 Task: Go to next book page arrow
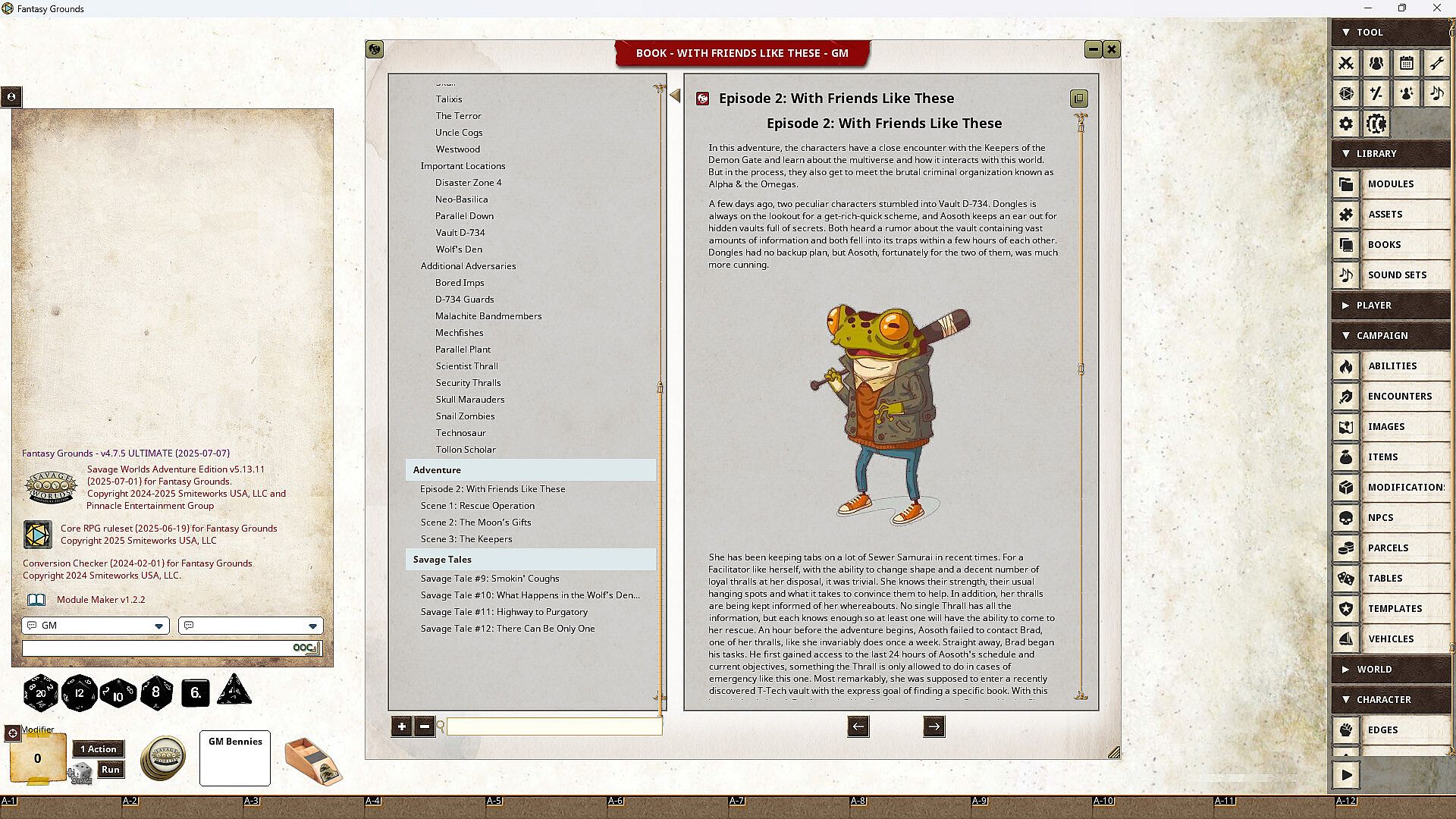(934, 726)
